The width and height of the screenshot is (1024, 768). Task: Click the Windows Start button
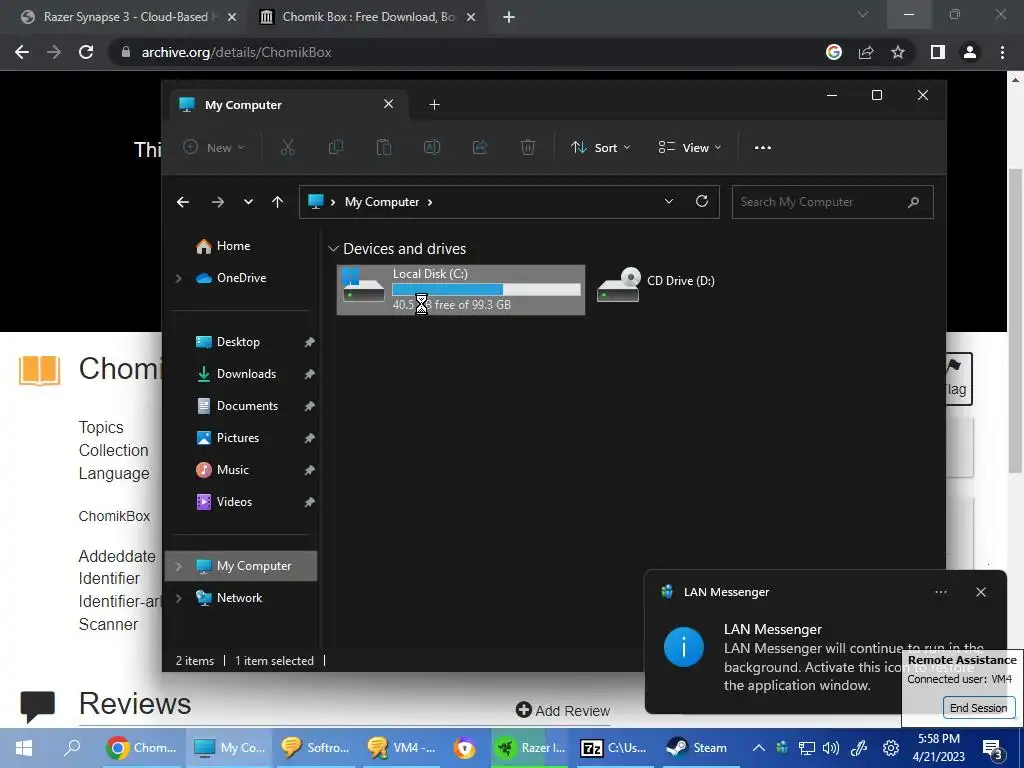(x=24, y=748)
